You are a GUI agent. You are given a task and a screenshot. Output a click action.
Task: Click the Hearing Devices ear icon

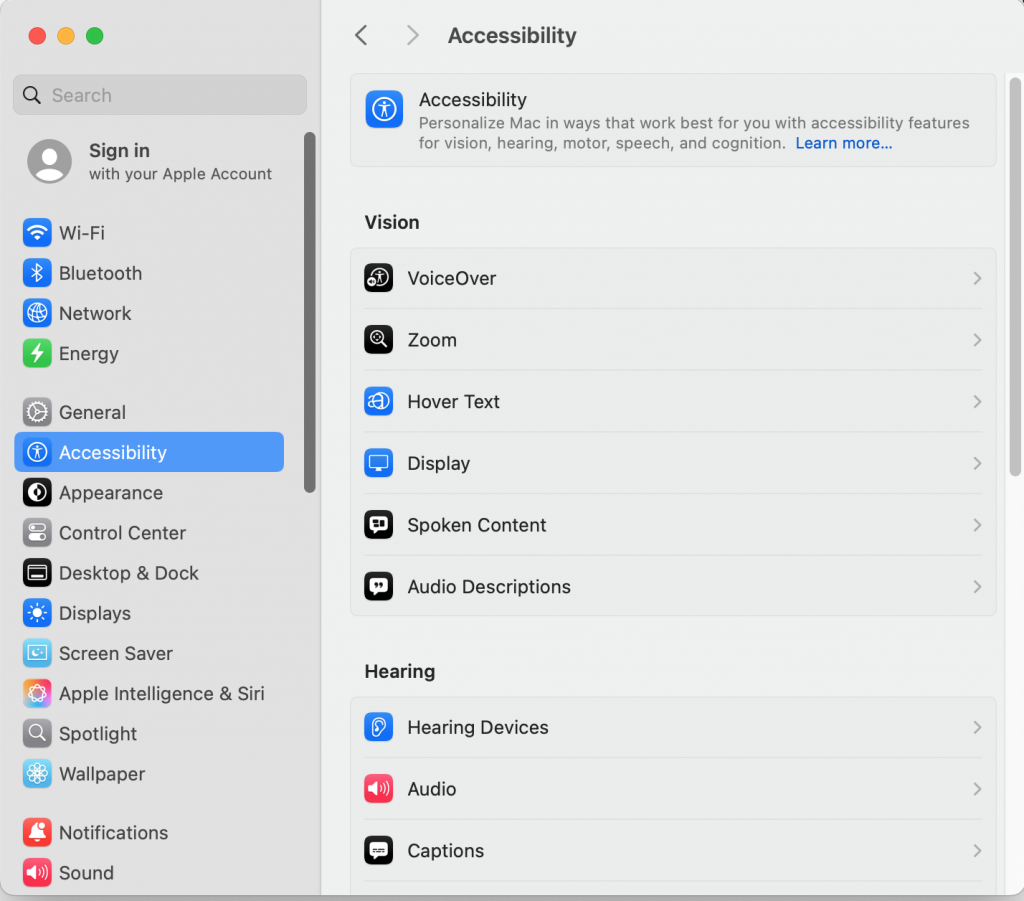click(x=378, y=728)
